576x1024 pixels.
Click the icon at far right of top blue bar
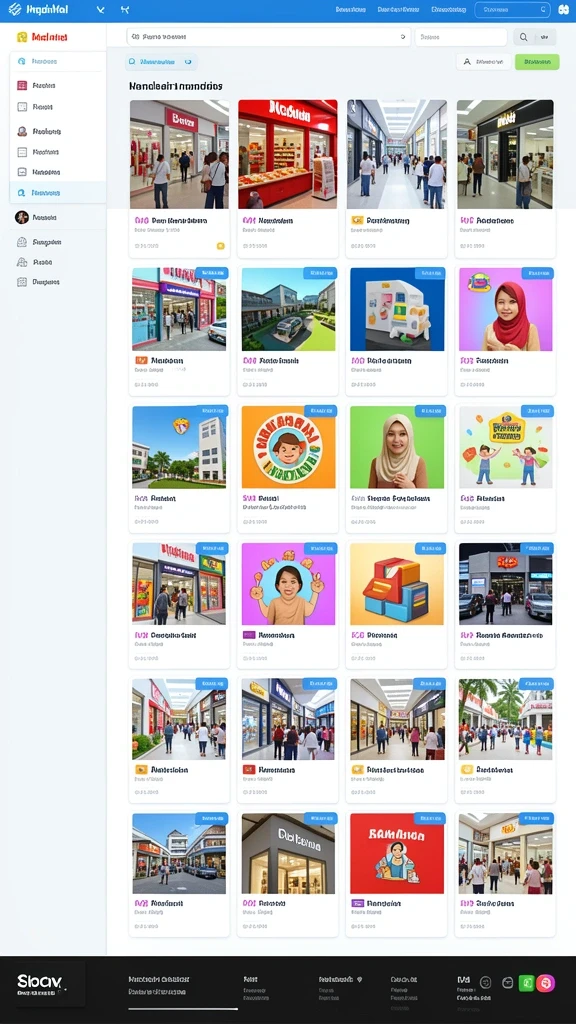coord(564,10)
